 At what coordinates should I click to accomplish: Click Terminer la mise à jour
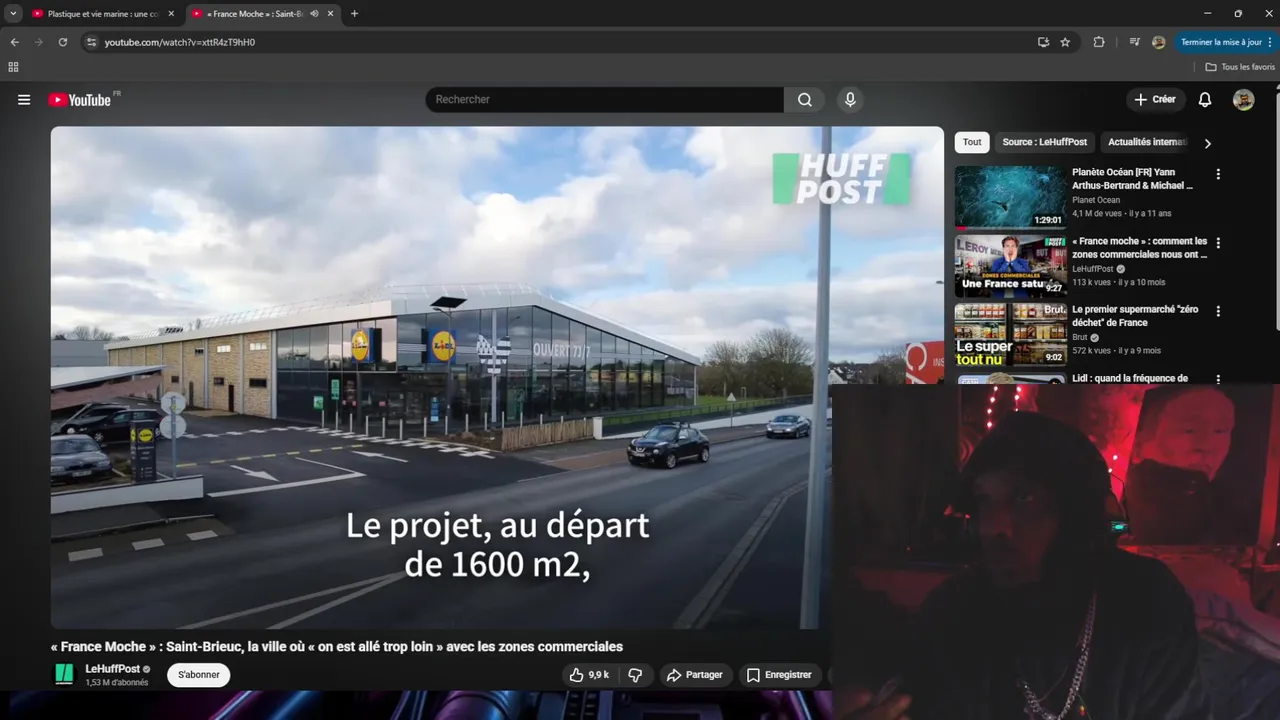tap(1220, 42)
